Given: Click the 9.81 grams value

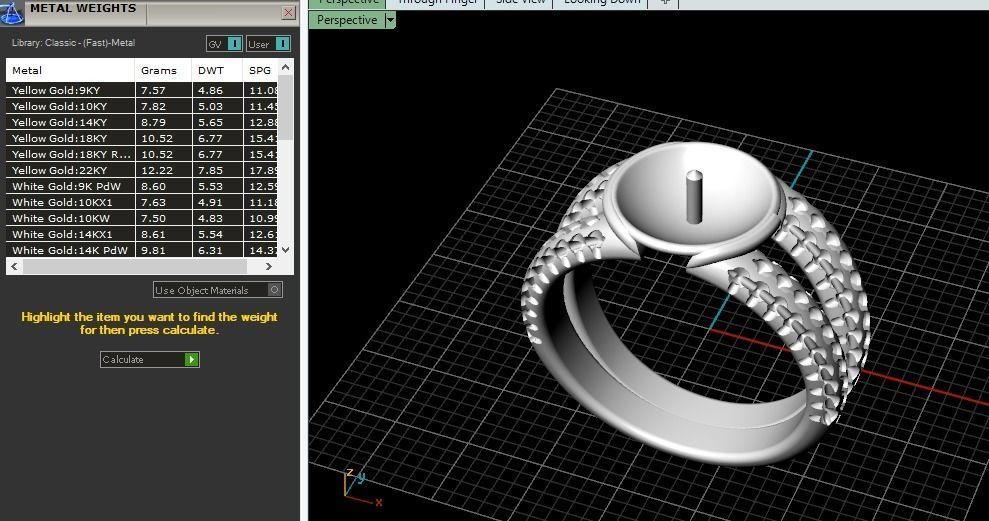Looking at the screenshot, I should click(153, 250).
